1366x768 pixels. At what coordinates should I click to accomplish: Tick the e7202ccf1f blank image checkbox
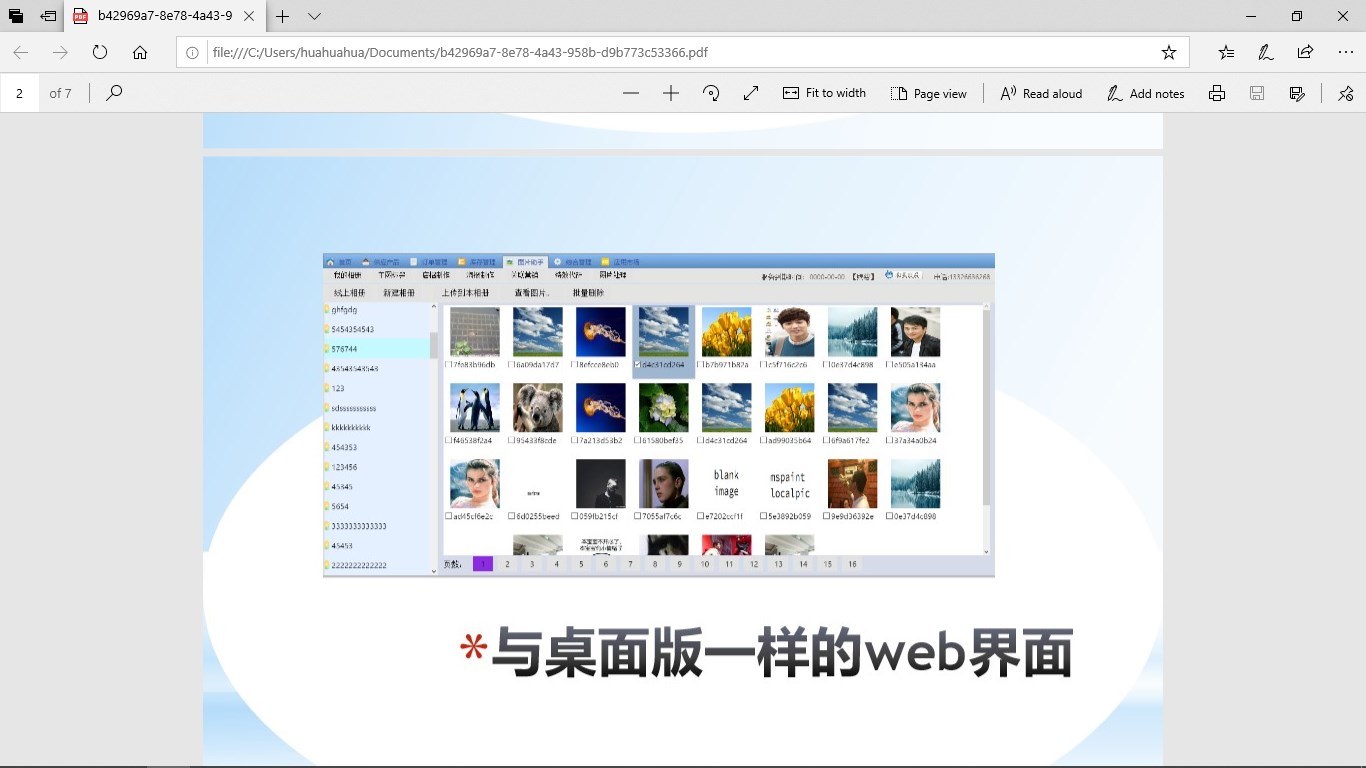point(700,516)
